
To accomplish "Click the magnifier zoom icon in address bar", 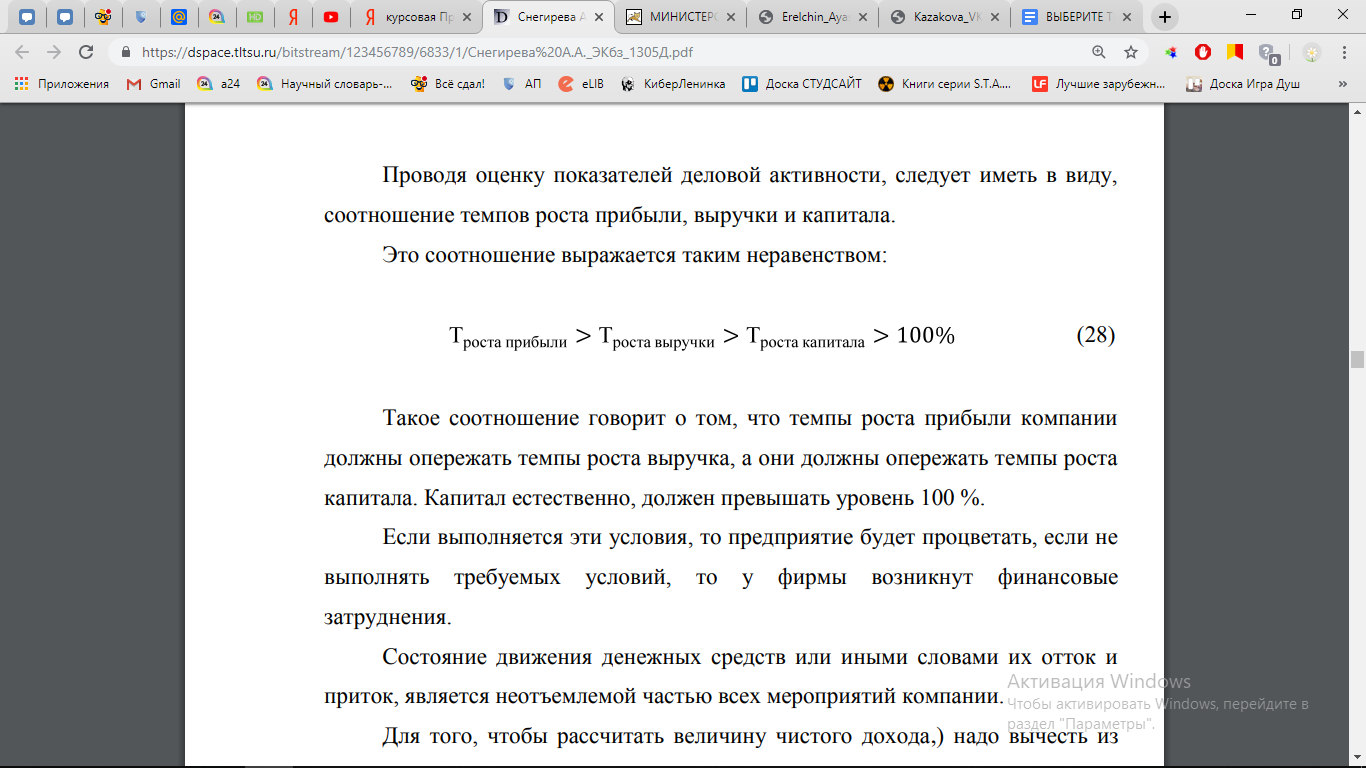I will [1099, 52].
